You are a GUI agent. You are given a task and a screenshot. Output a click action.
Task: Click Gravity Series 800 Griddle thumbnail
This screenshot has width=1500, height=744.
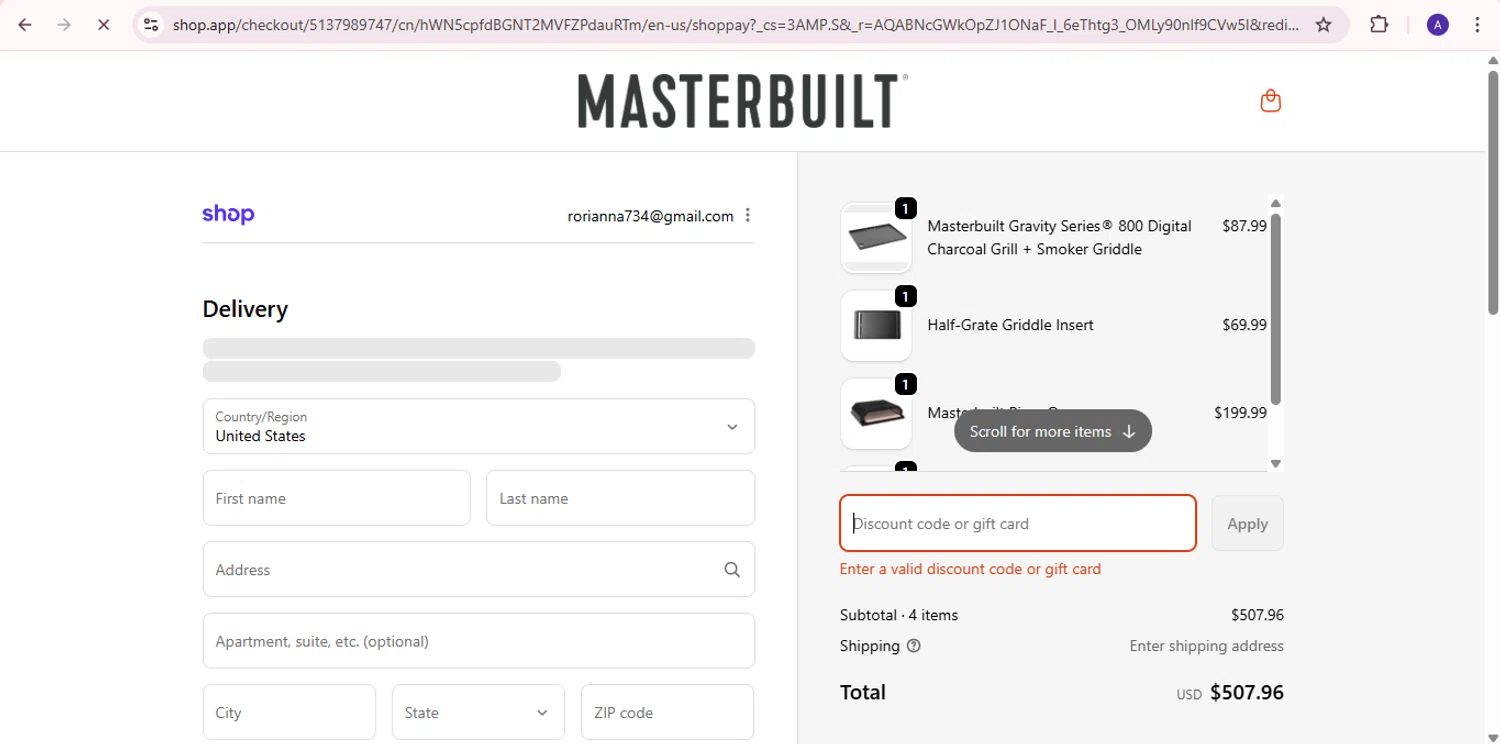876,238
